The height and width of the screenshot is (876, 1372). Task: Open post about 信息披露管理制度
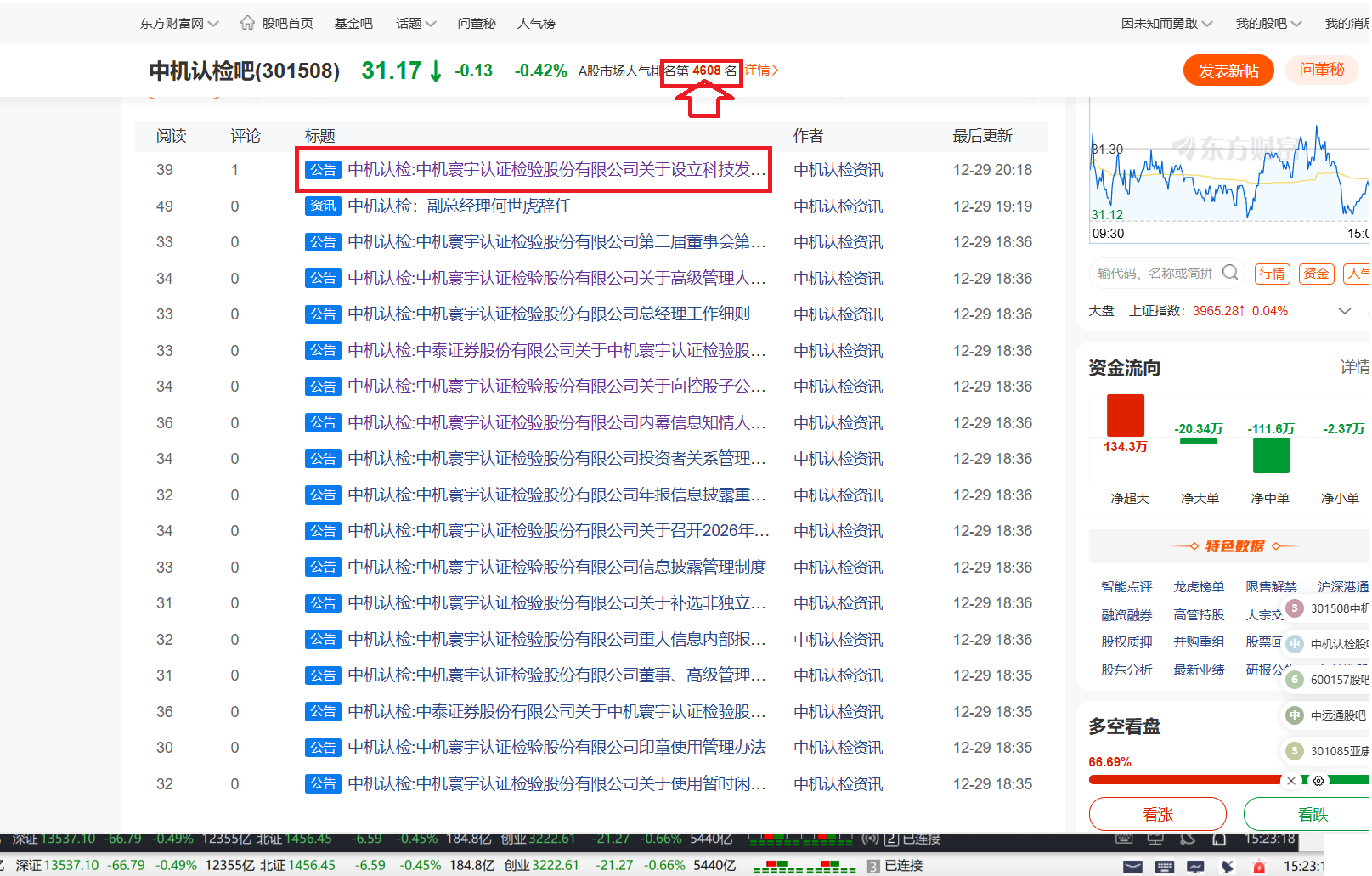(x=556, y=567)
